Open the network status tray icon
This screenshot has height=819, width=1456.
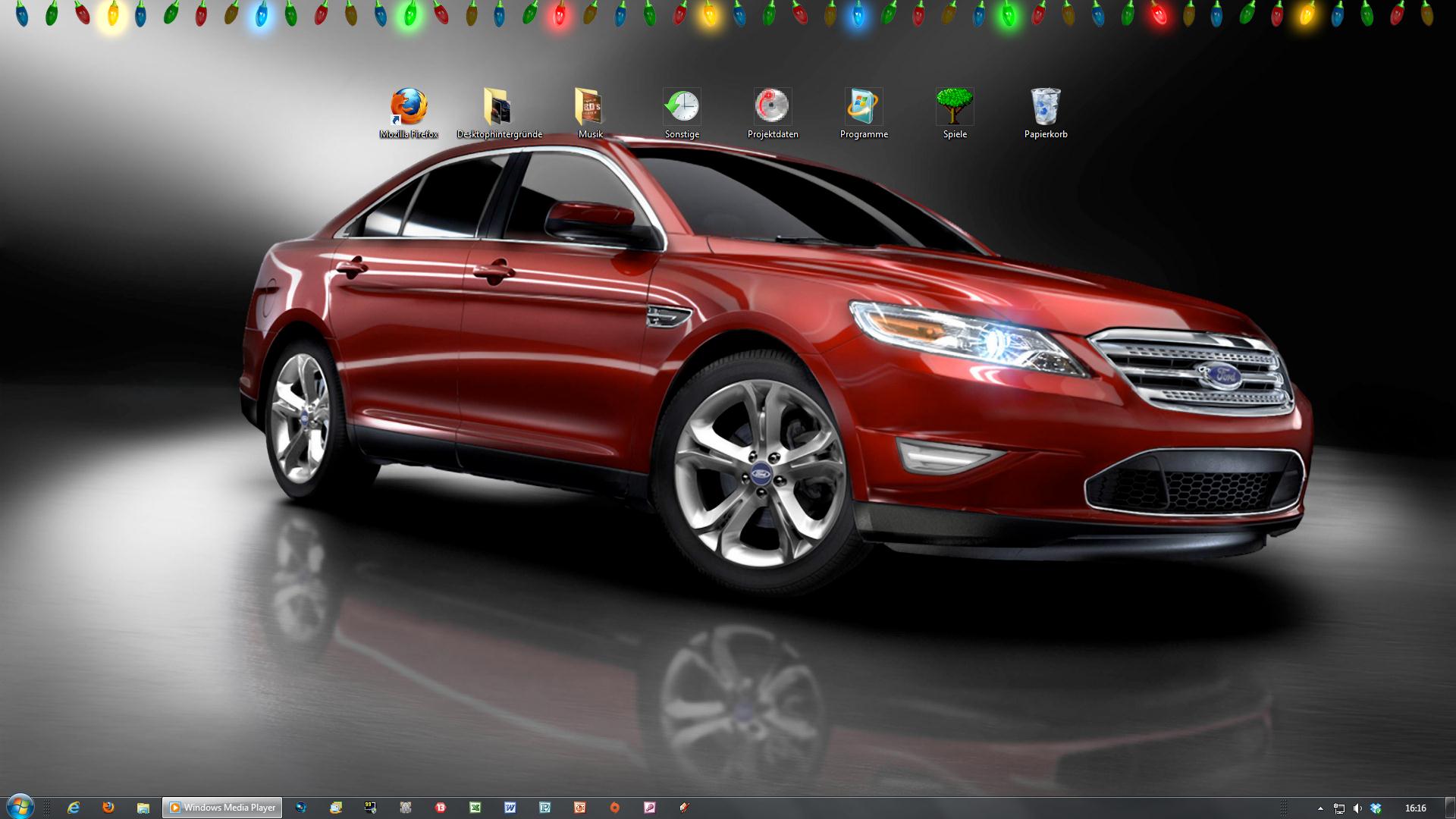click(1339, 808)
